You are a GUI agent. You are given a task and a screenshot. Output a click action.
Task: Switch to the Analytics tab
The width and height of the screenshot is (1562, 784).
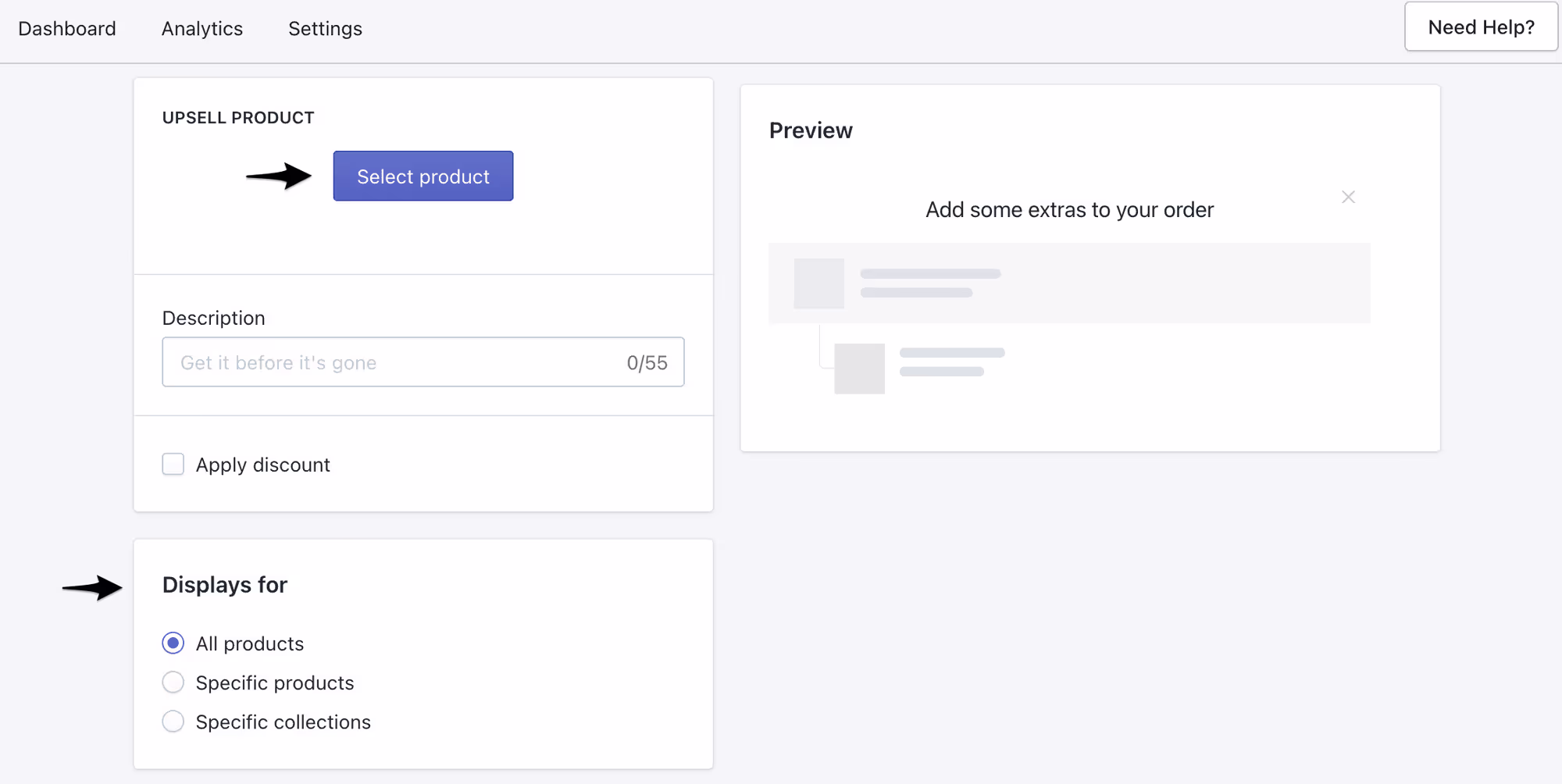pos(202,29)
